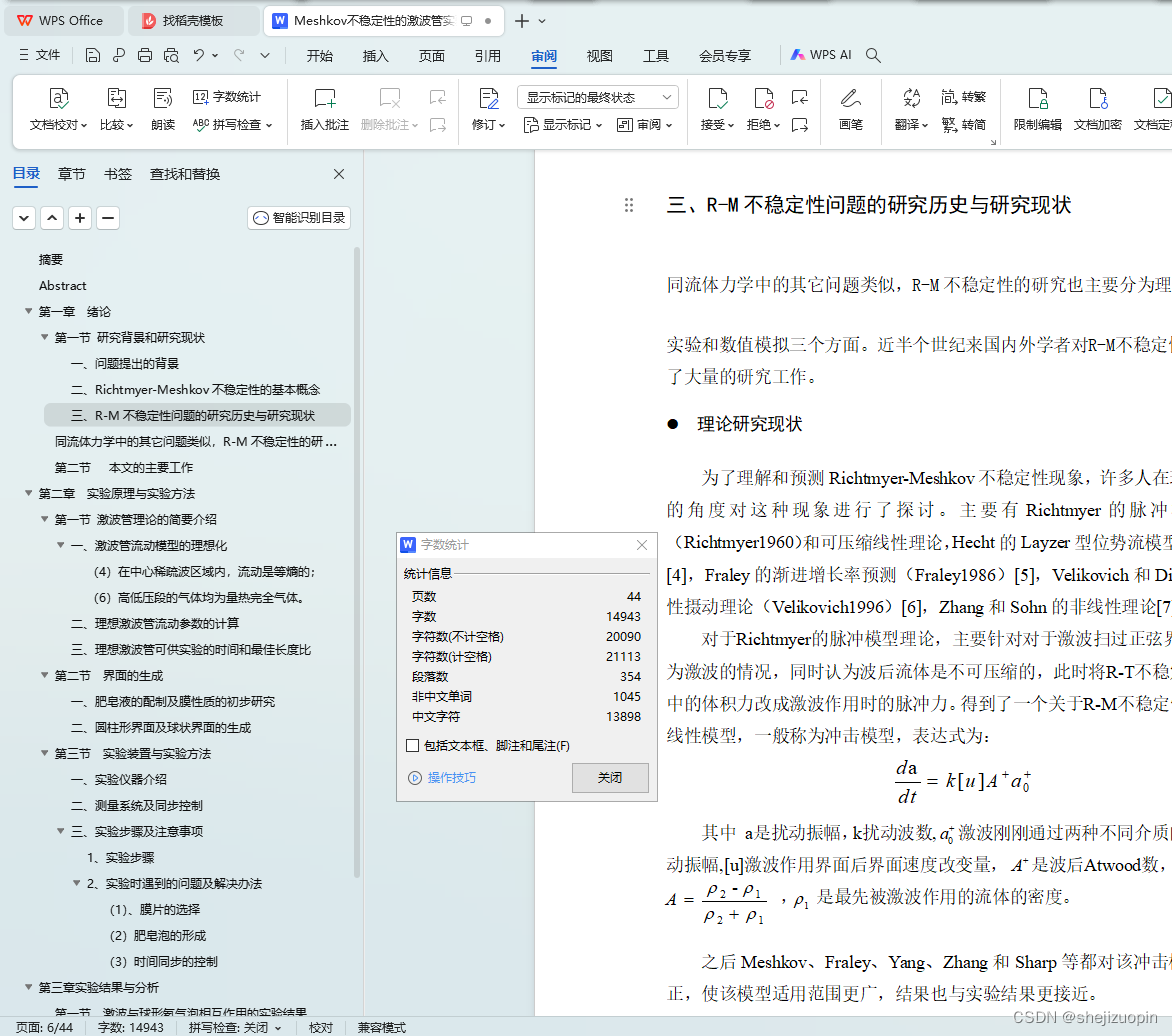Open the 文件 menu

[x=40, y=55]
